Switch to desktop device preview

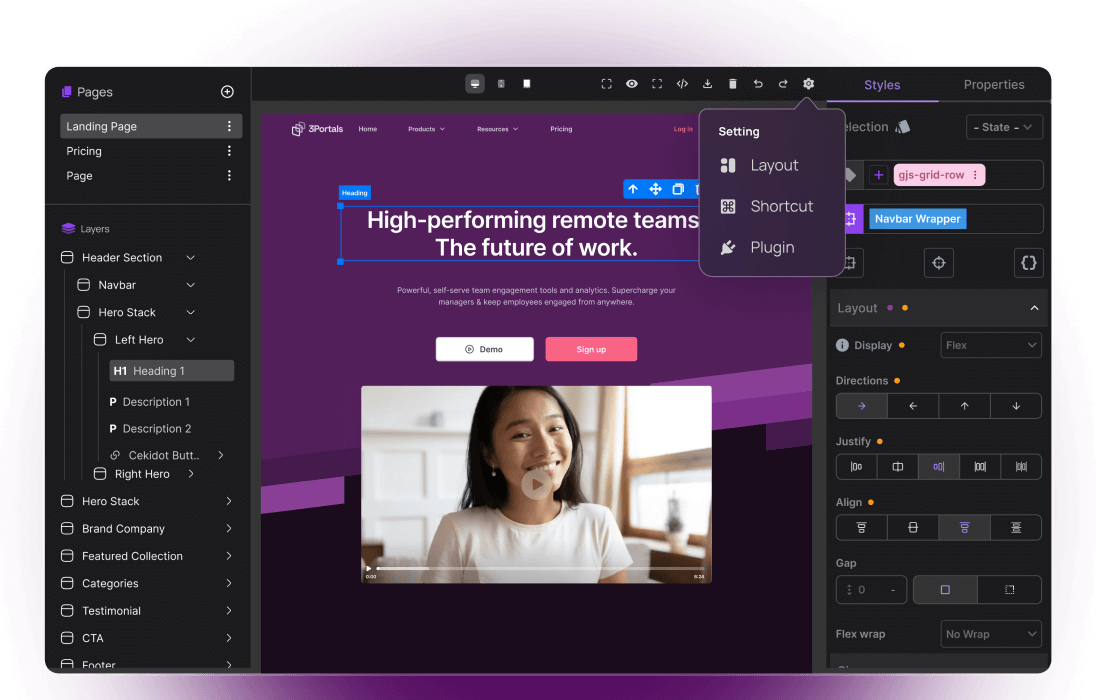475,84
